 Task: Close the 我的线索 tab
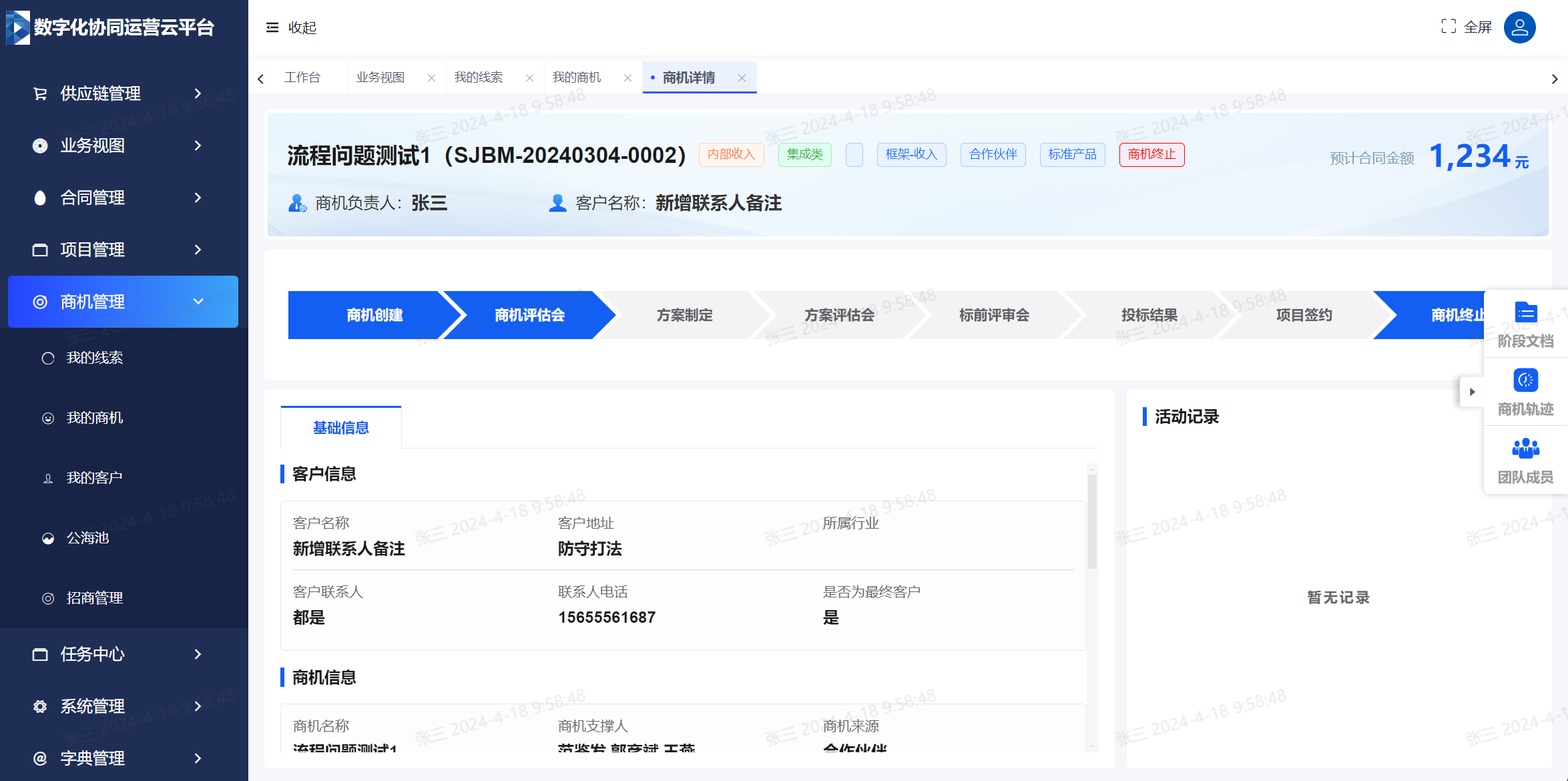(x=529, y=78)
